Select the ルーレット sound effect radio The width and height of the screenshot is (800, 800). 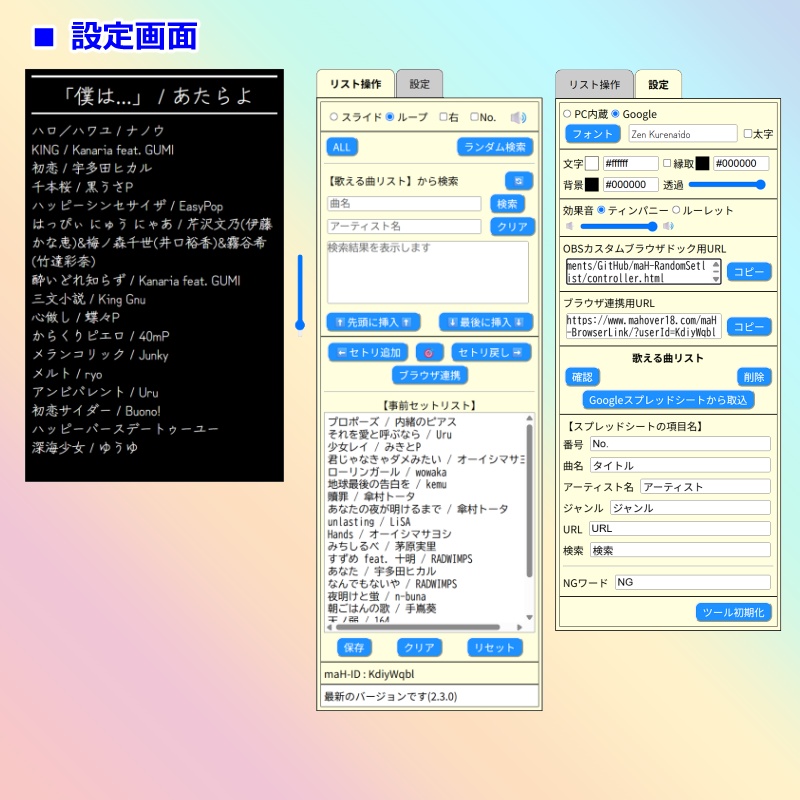[x=676, y=210]
